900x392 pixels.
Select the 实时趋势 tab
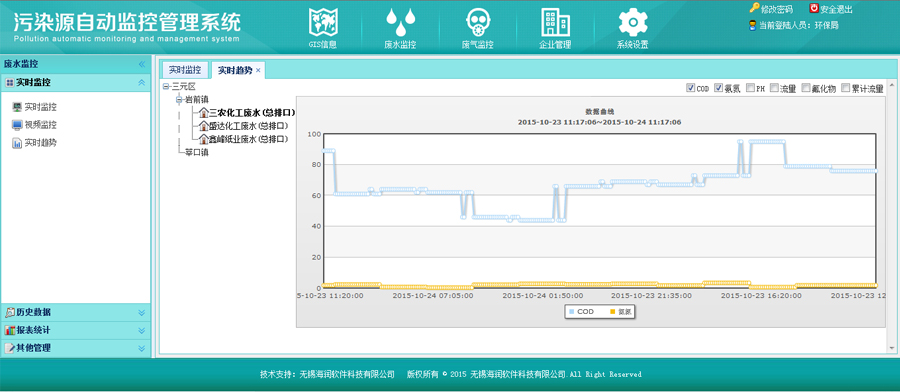[x=235, y=70]
